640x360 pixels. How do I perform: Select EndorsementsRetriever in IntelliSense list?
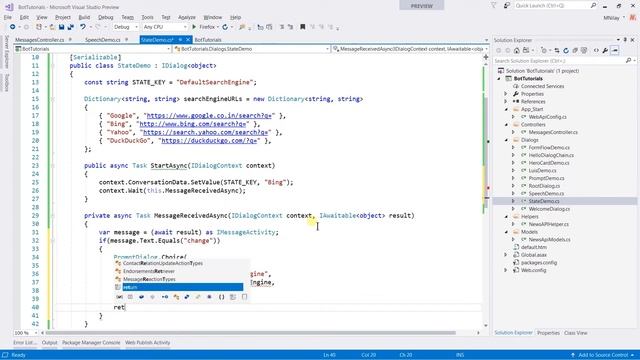[x=149, y=271]
